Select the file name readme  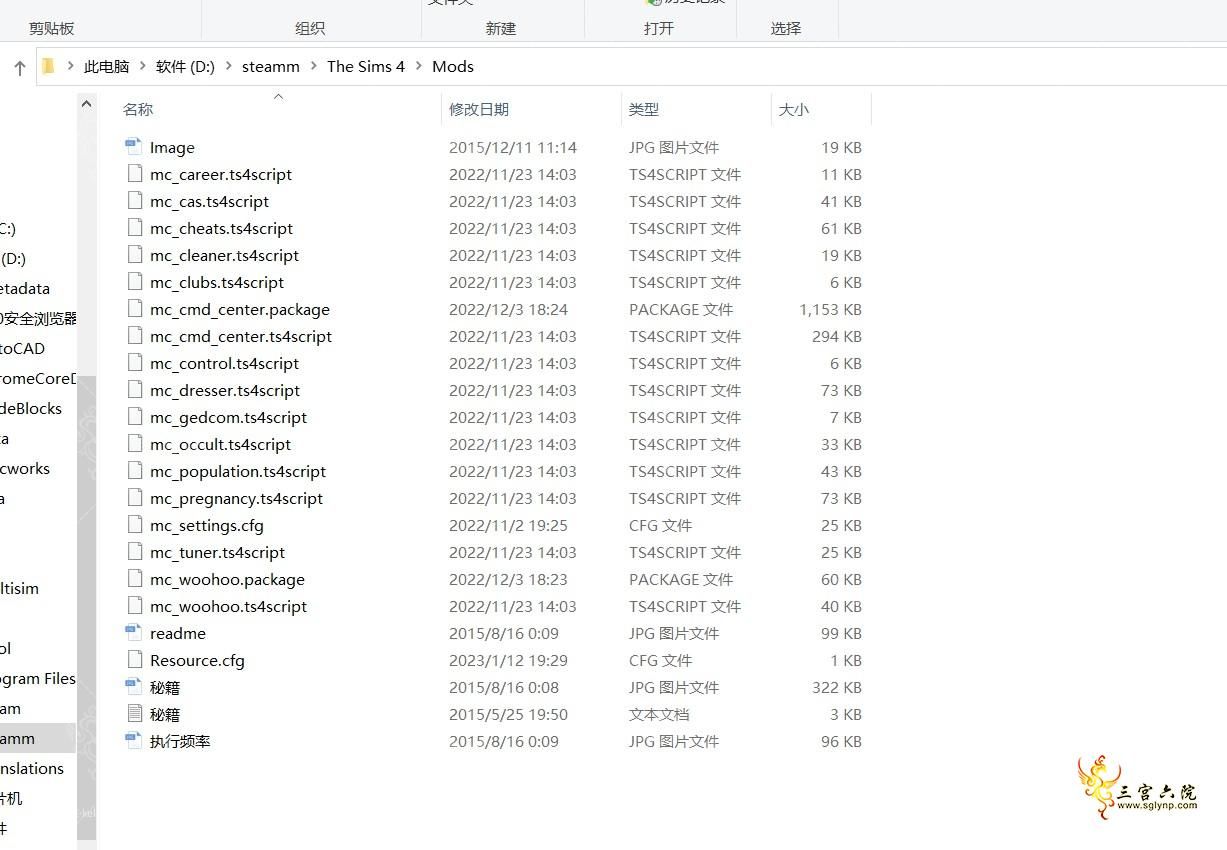pyautogui.click(x=178, y=633)
